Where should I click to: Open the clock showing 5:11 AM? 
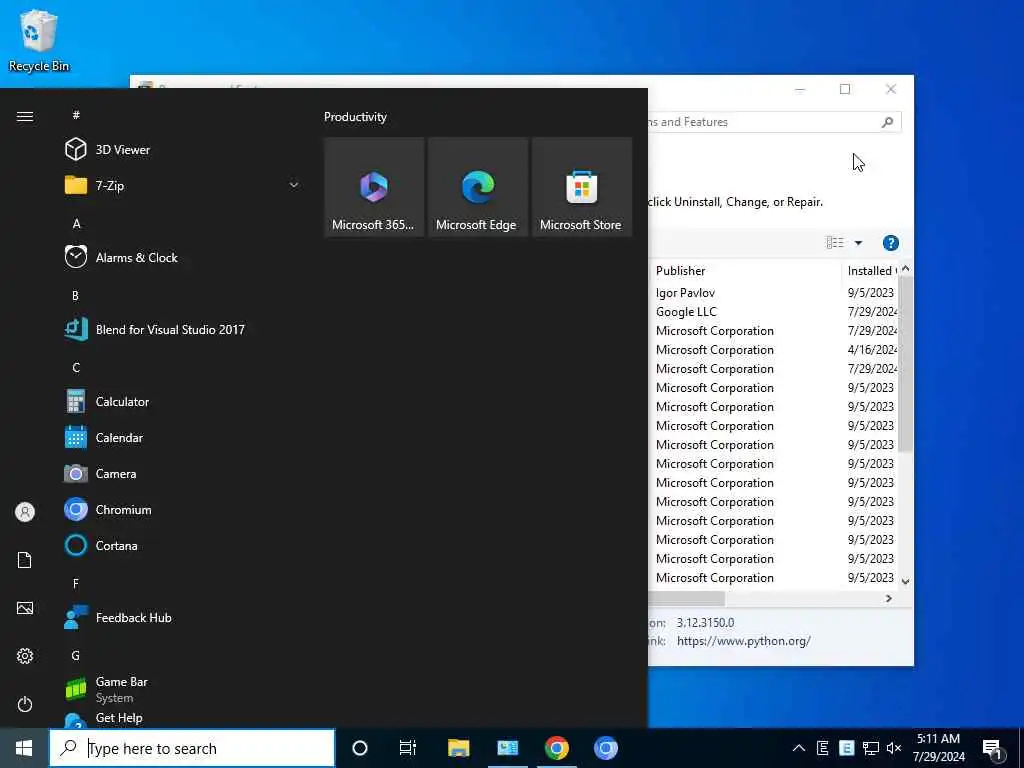pyautogui.click(x=938, y=748)
